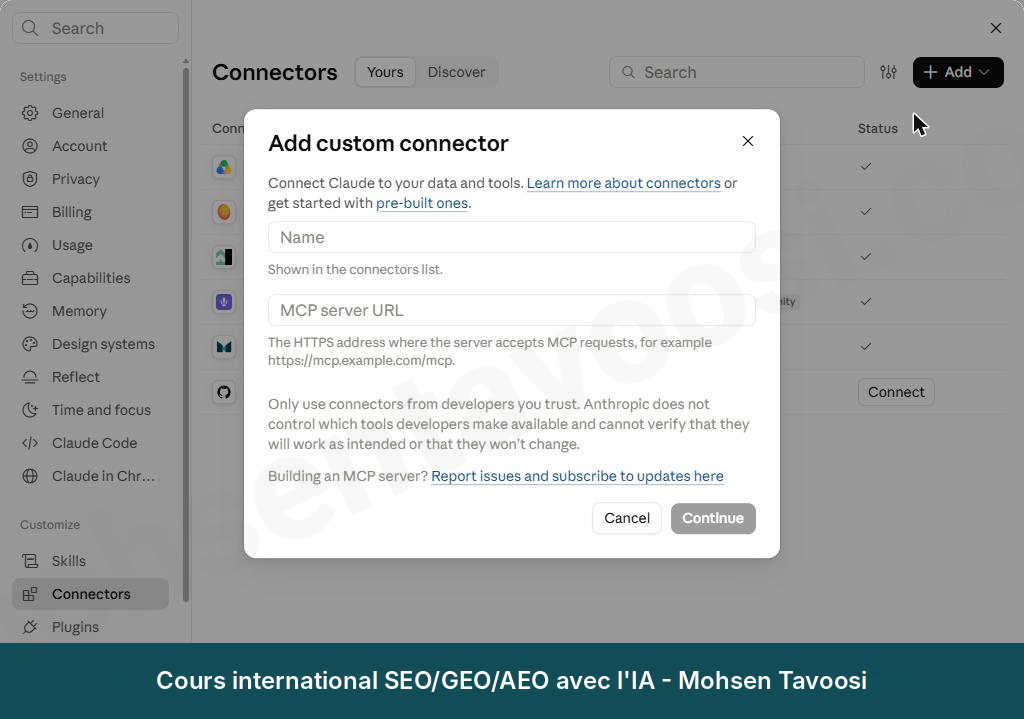Open the connector filter sliders icon
1024x719 pixels.
[888, 72]
